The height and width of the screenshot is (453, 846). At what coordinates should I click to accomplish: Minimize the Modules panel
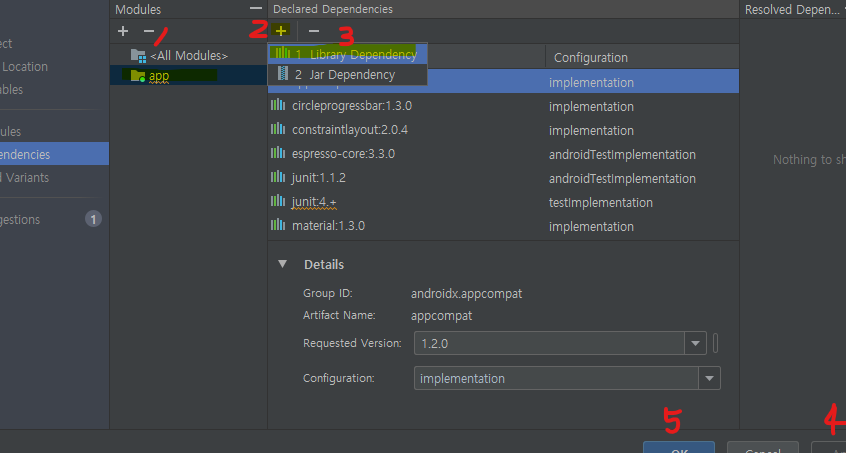click(256, 9)
